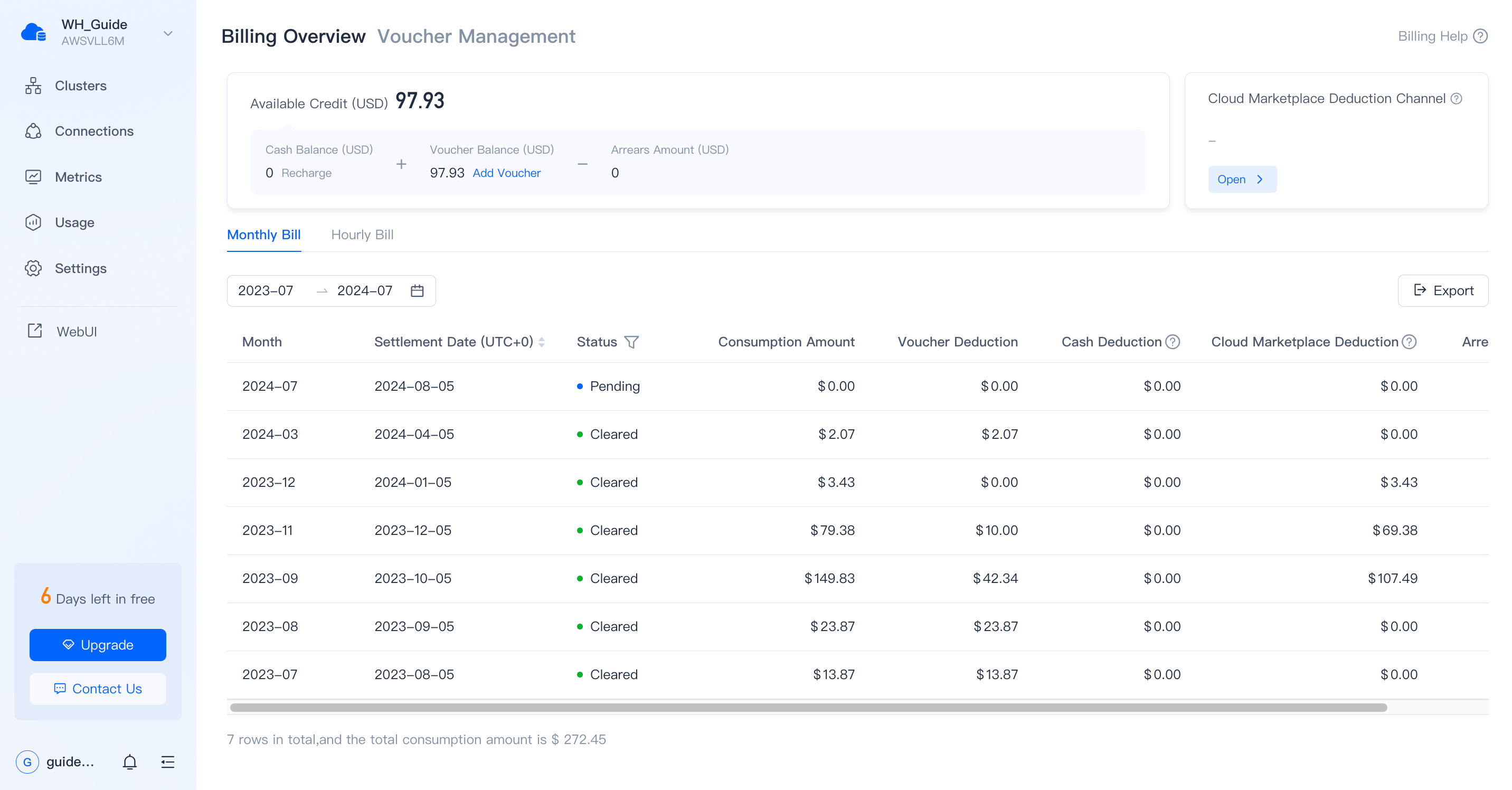
Task: Open the Status column filter icon
Action: click(631, 342)
